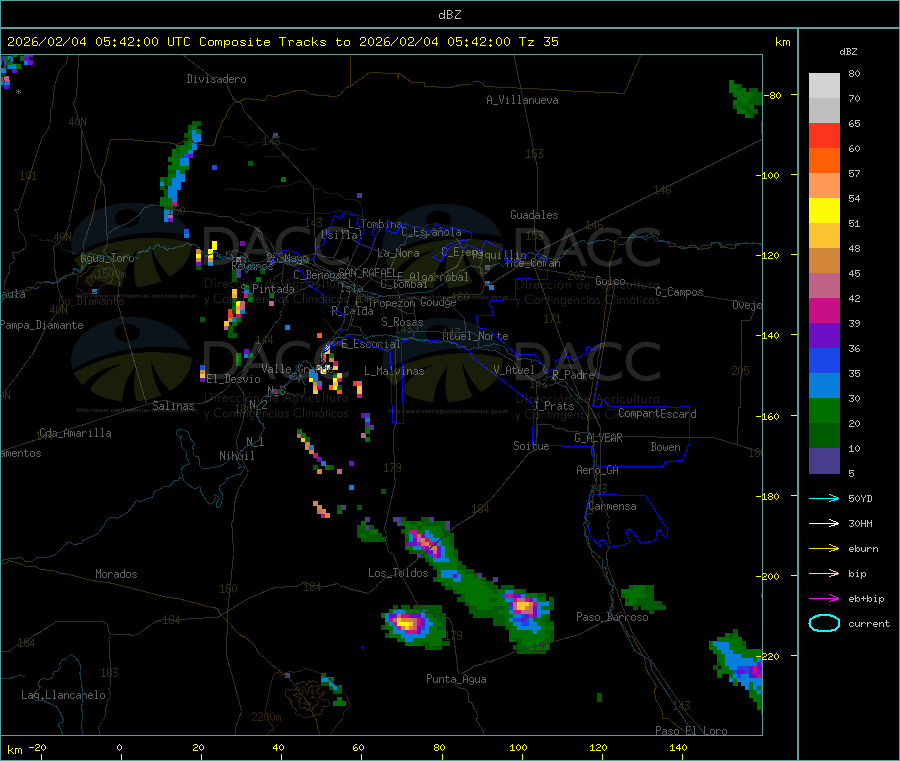Click the 'CompantEscard' map label

[x=658, y=414]
